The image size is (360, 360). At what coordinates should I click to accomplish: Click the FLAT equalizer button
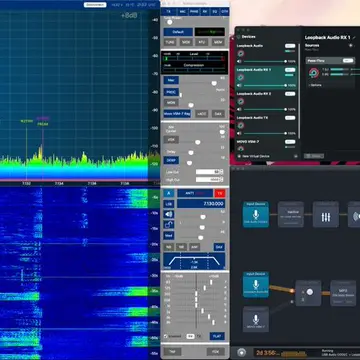(x=217, y=336)
